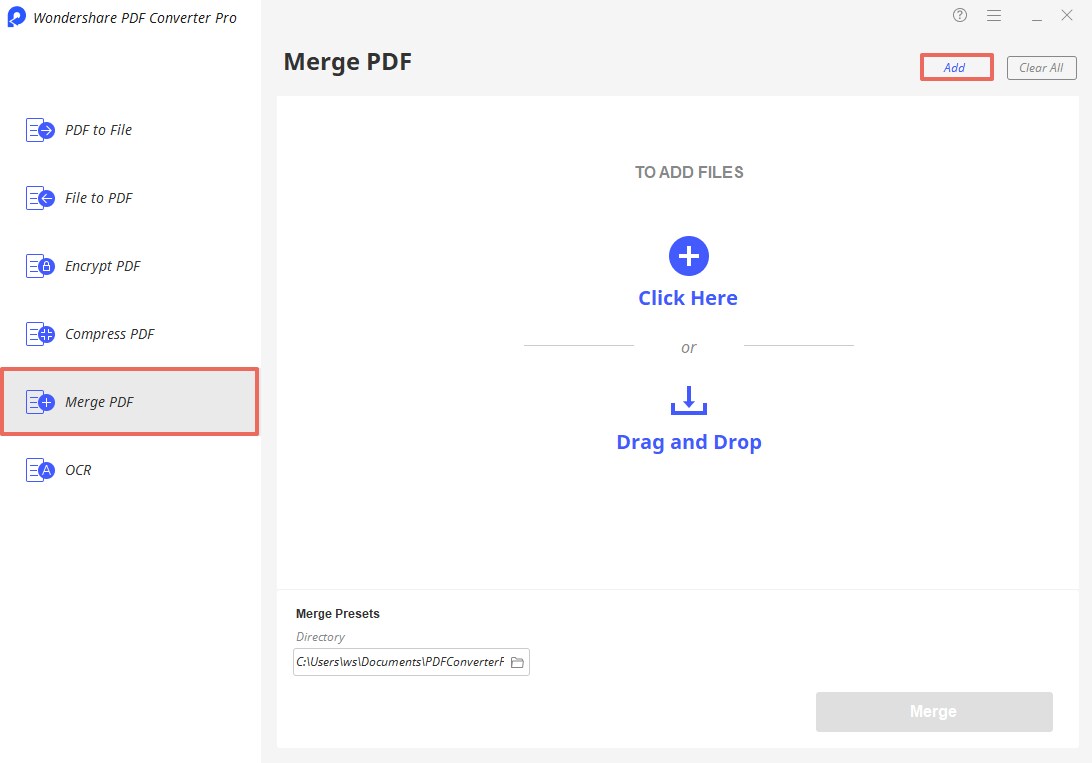Open the help question mark
The height and width of the screenshot is (763, 1092).
959,15
